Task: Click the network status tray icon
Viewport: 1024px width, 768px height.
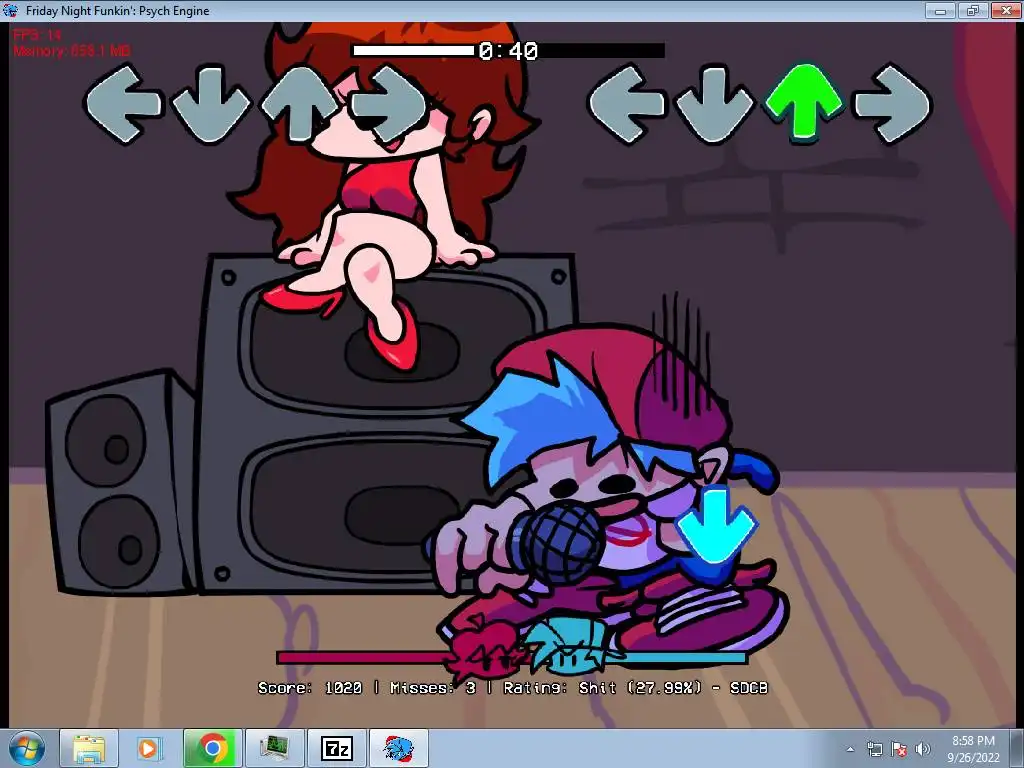Action: [x=874, y=749]
